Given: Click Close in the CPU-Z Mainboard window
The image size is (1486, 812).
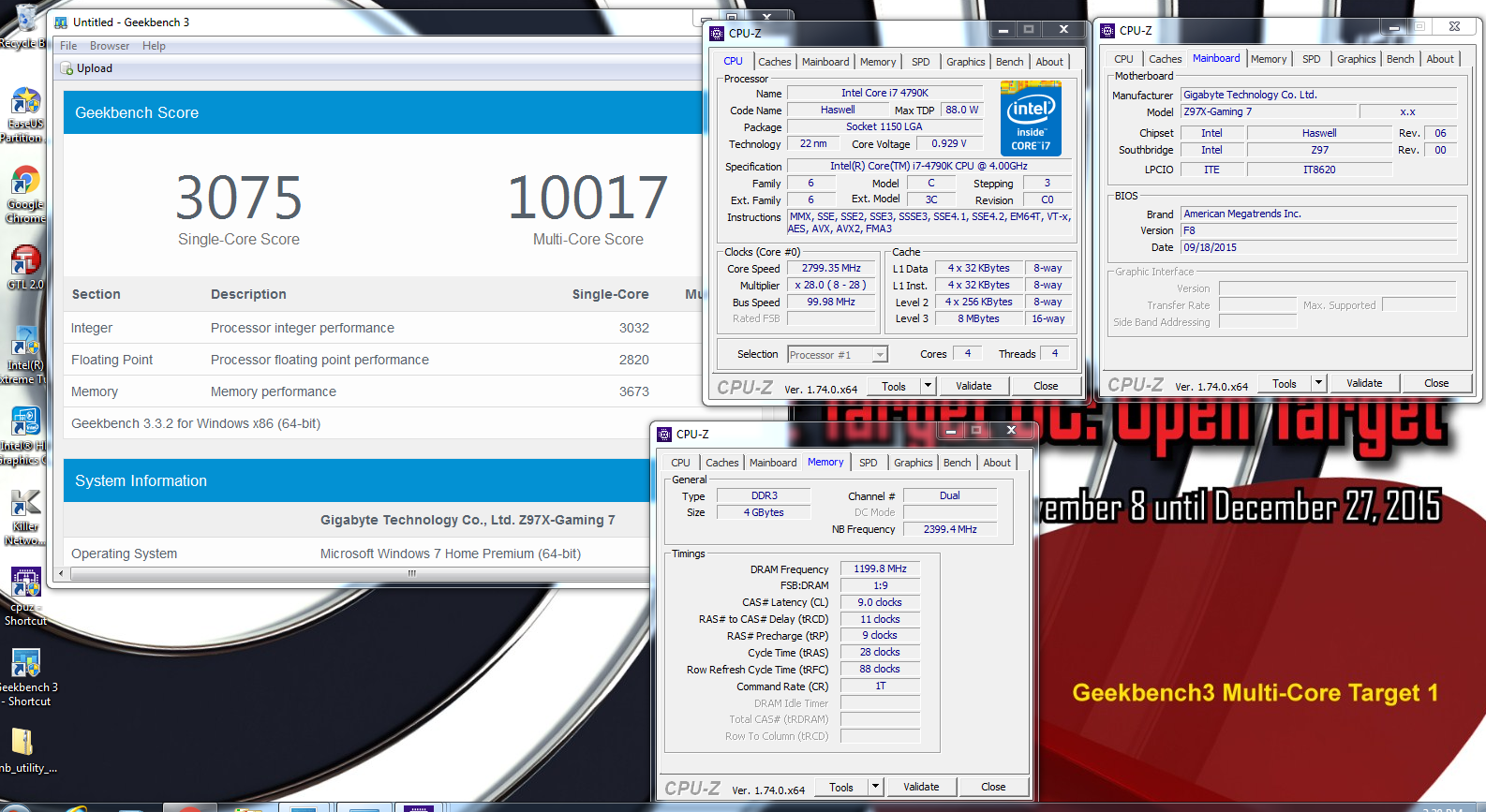Looking at the screenshot, I should (1436, 383).
